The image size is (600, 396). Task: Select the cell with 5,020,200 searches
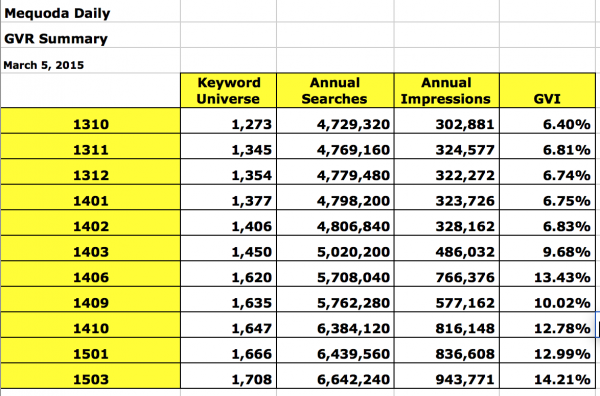pos(335,248)
